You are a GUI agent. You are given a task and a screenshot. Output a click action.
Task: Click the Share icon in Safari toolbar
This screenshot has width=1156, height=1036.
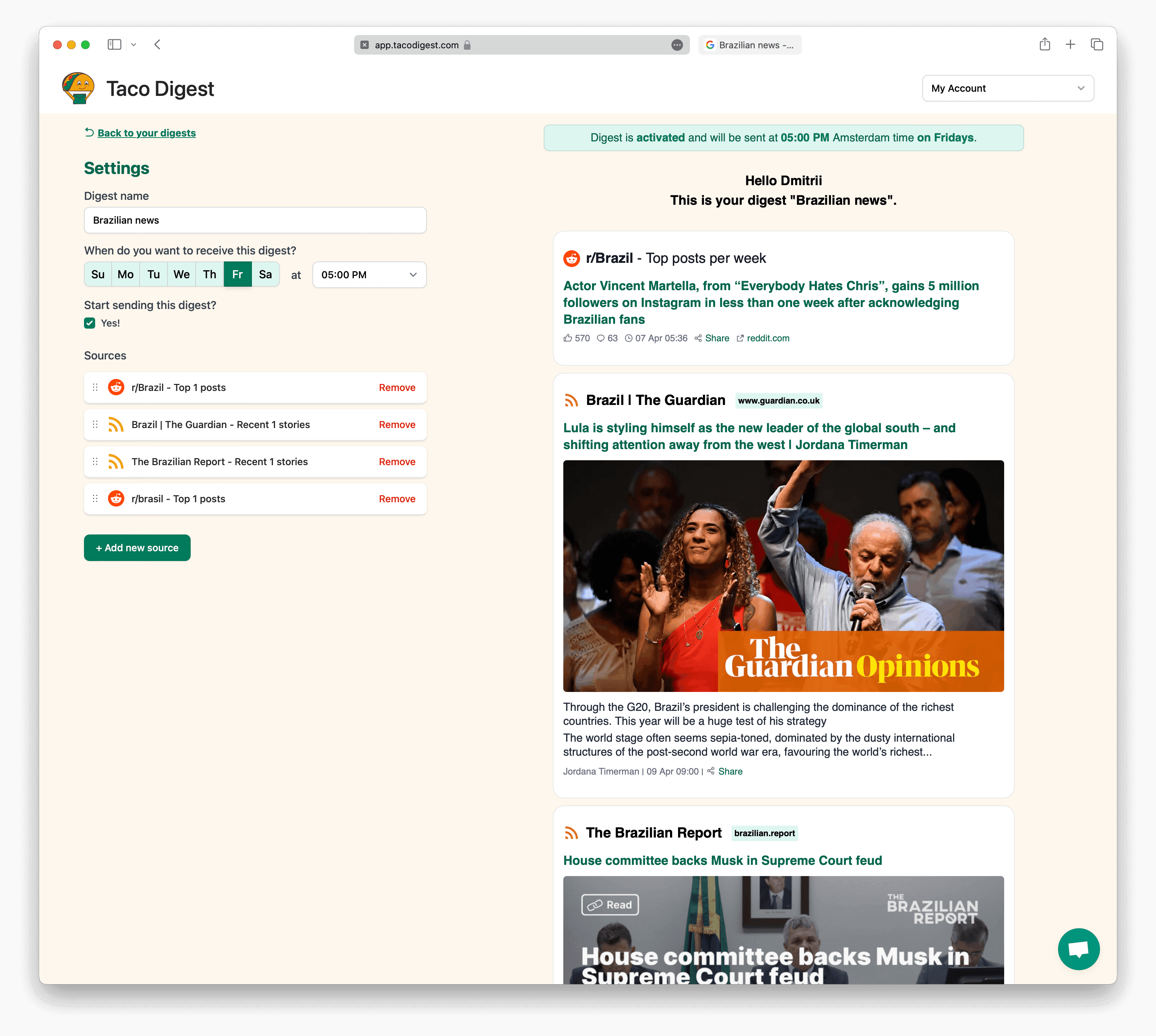tap(1044, 44)
